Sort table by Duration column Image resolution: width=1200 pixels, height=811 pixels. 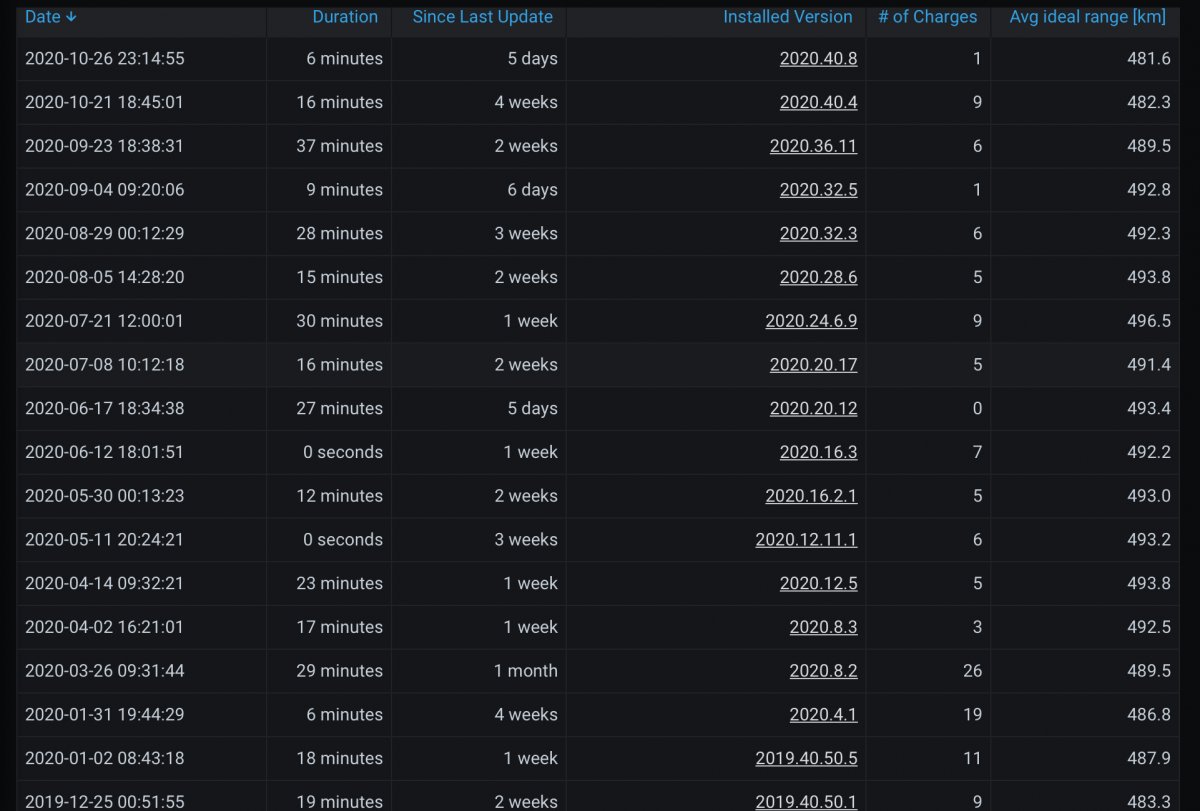(x=345, y=17)
